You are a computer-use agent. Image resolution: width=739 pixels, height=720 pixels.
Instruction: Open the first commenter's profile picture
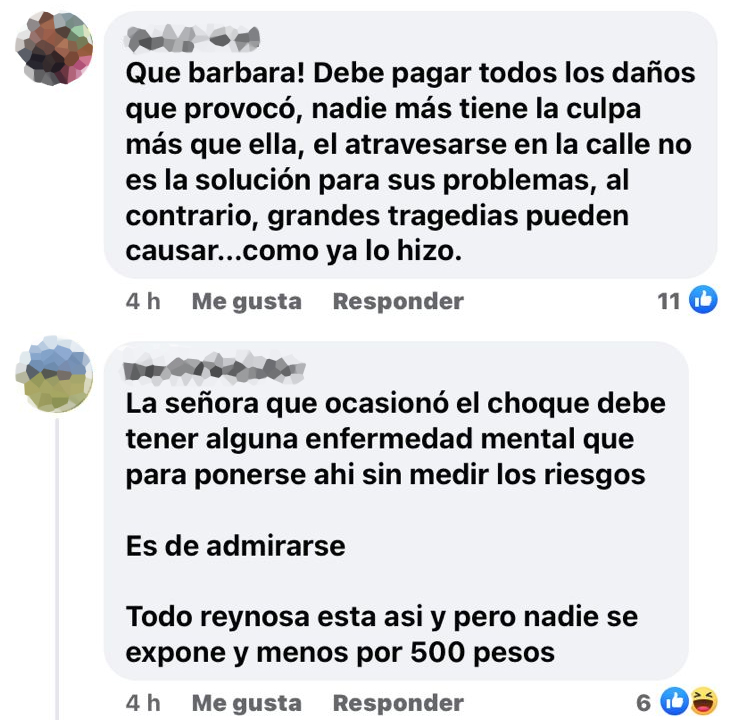[x=54, y=49]
